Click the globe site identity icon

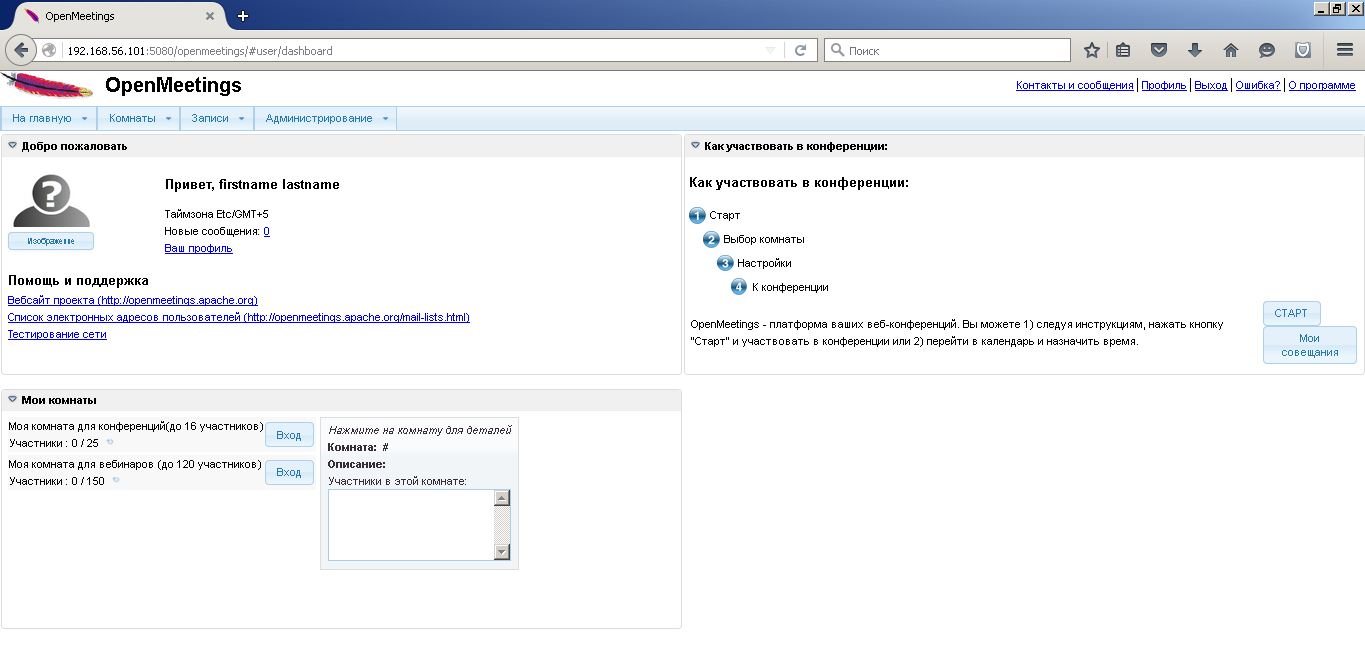[48, 50]
